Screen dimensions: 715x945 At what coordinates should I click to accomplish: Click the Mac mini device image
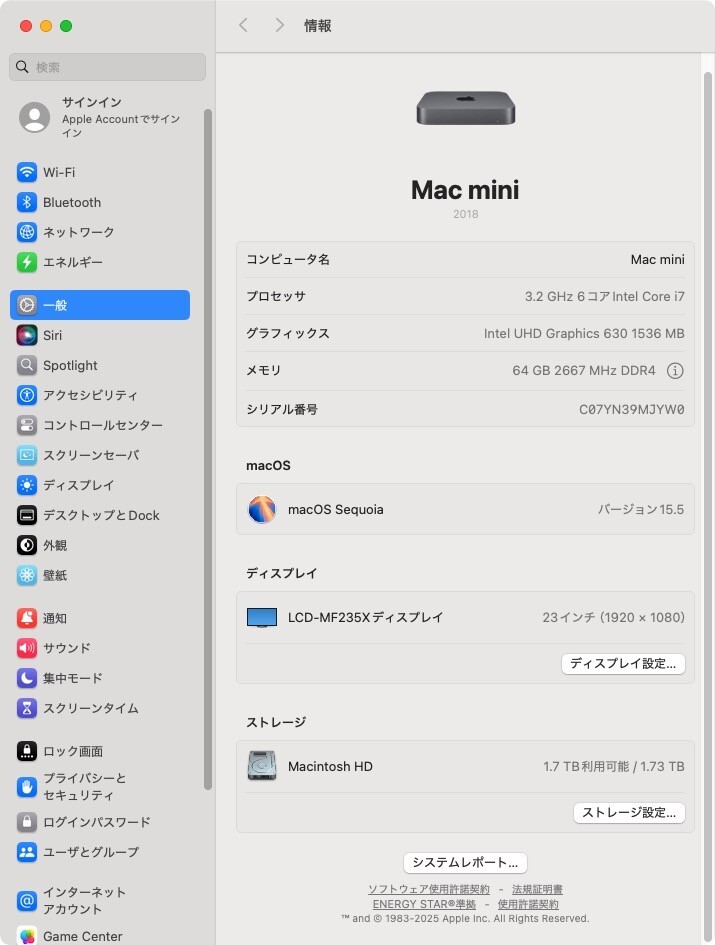click(465, 108)
